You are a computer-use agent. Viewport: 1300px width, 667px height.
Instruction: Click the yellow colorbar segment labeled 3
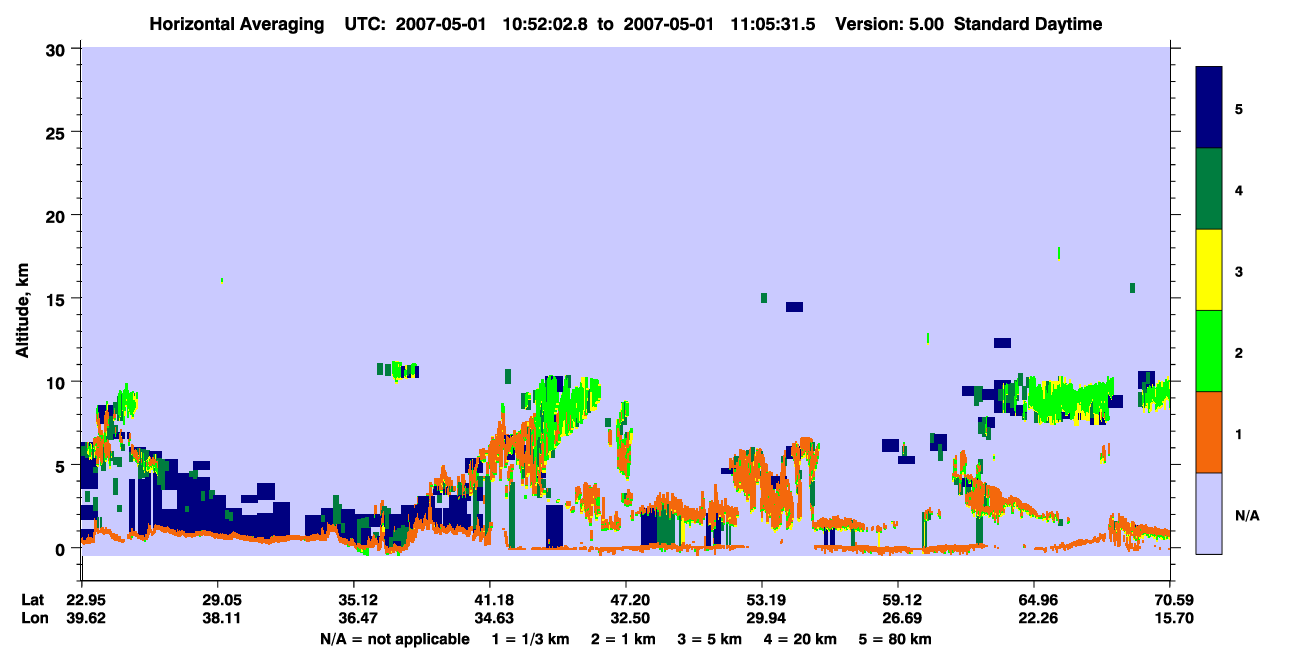[1209, 270]
